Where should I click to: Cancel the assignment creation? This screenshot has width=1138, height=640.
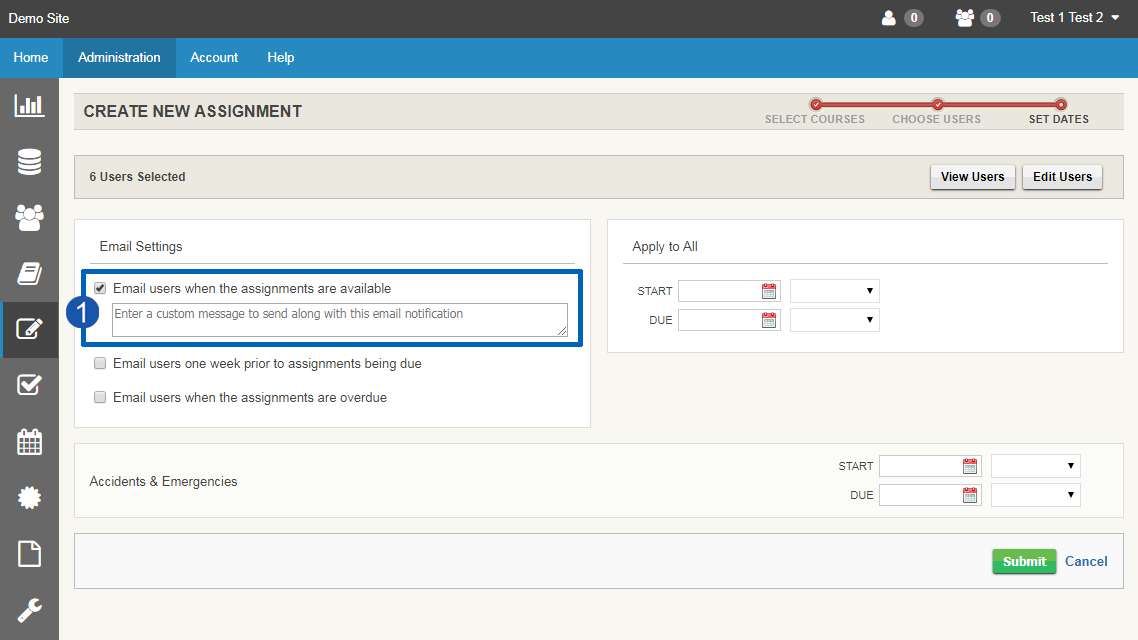(x=1086, y=561)
